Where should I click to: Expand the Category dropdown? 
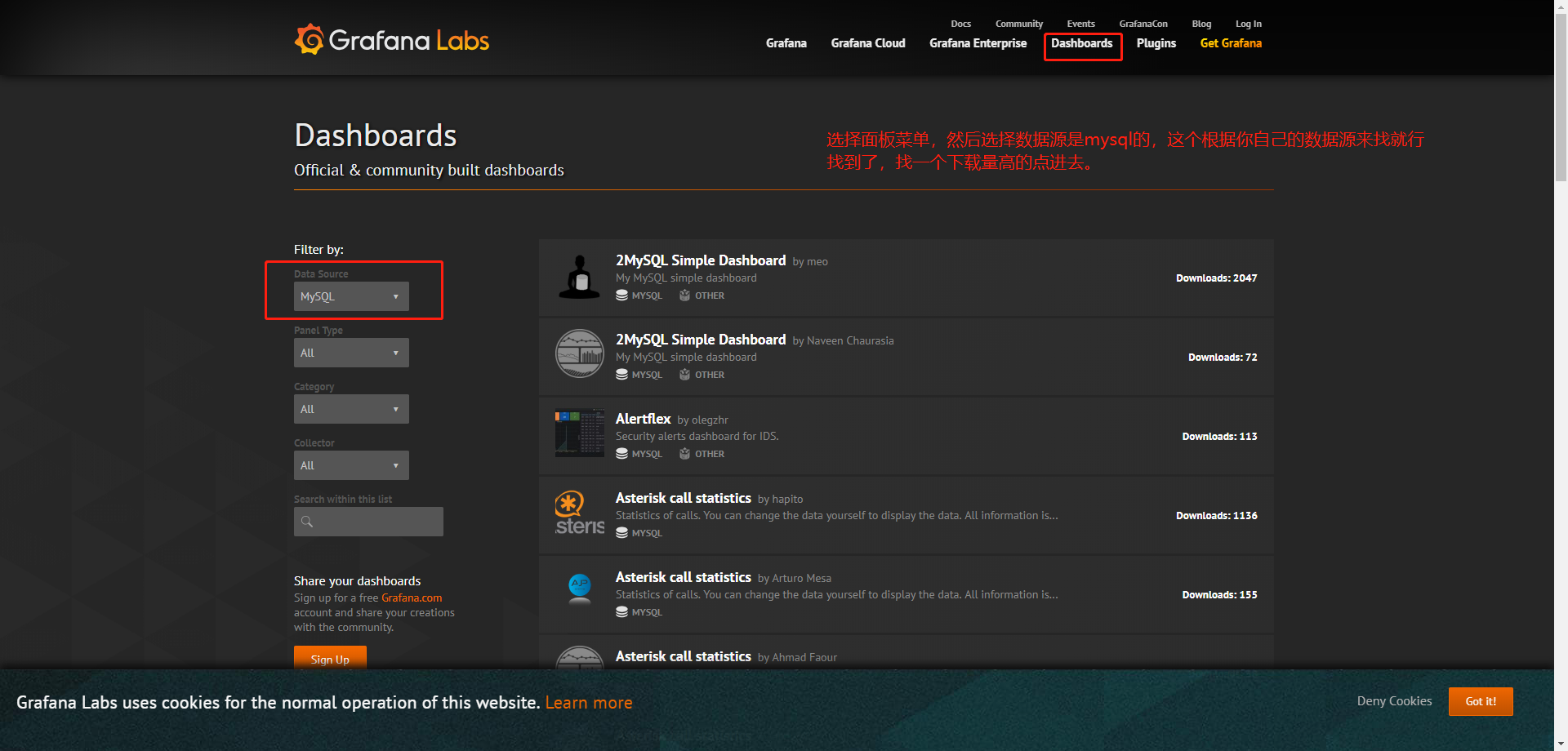click(x=351, y=409)
